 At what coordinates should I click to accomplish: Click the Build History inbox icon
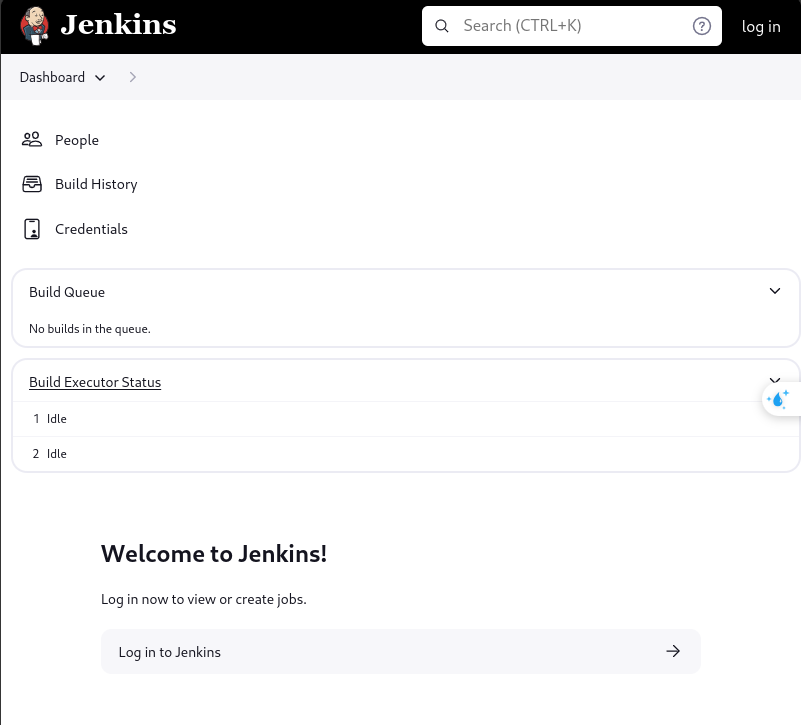(32, 184)
